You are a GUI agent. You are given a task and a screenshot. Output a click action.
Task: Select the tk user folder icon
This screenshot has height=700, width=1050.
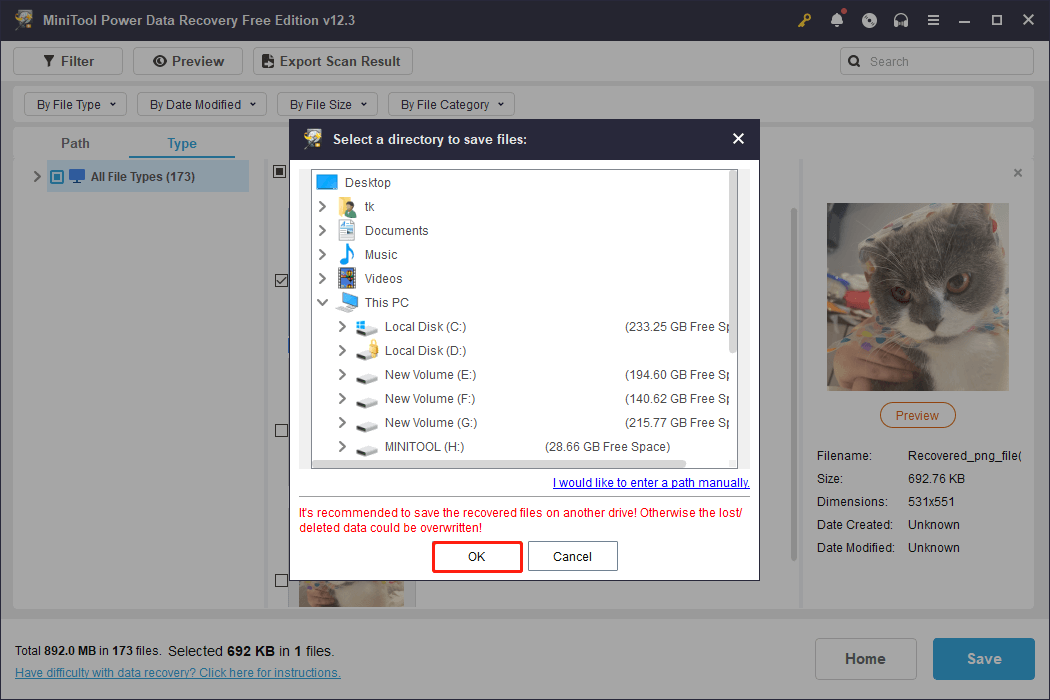pyautogui.click(x=347, y=206)
